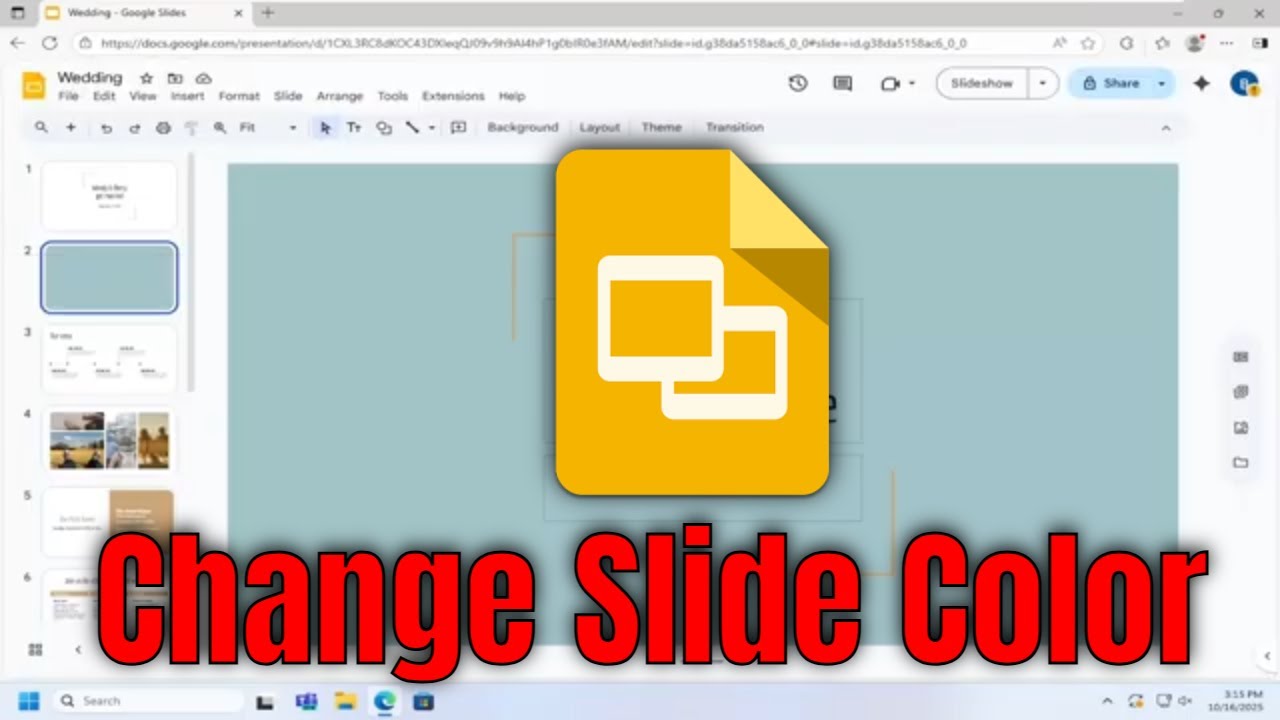Open the Help menu
The height and width of the screenshot is (720, 1280).
[512, 96]
